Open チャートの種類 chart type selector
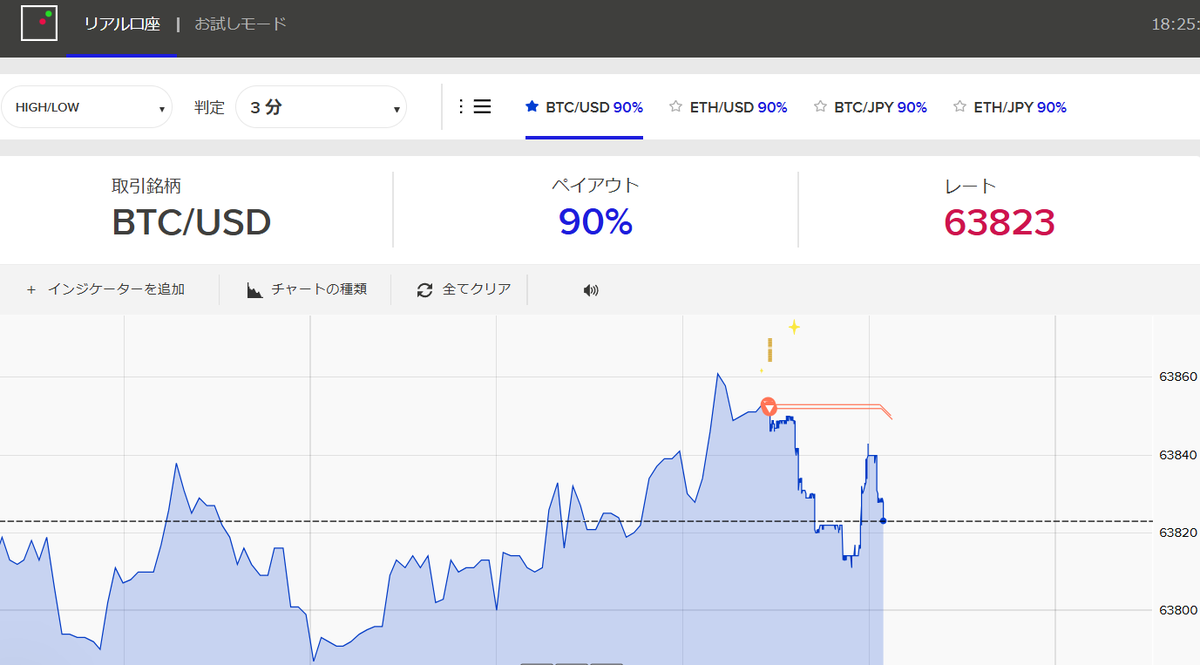The image size is (1200, 665). pyautogui.click(x=306, y=289)
